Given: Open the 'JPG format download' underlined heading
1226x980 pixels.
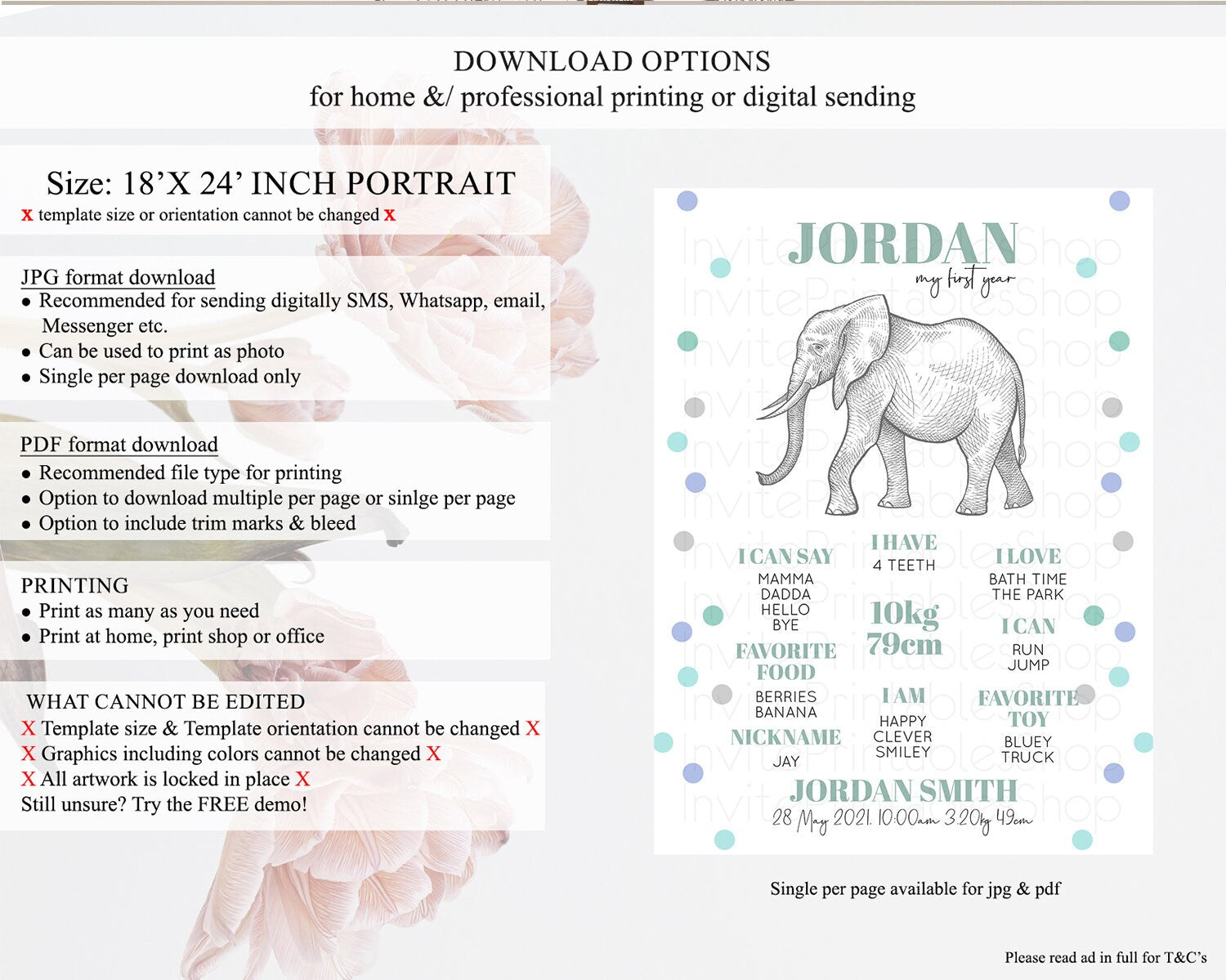Looking at the screenshot, I should [x=118, y=277].
